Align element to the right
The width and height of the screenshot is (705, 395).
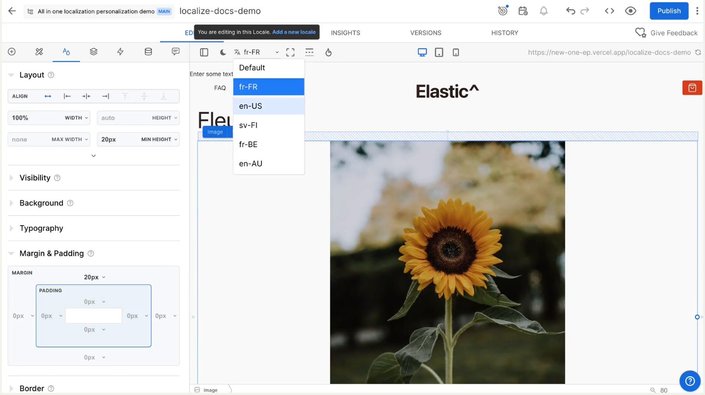106,96
